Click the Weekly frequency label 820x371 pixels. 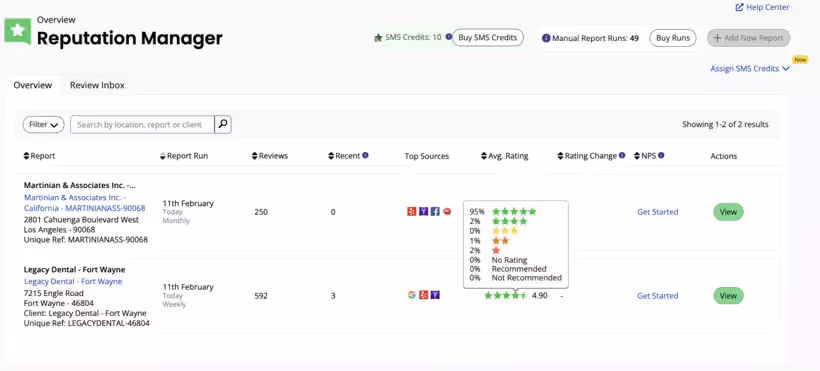point(174,304)
